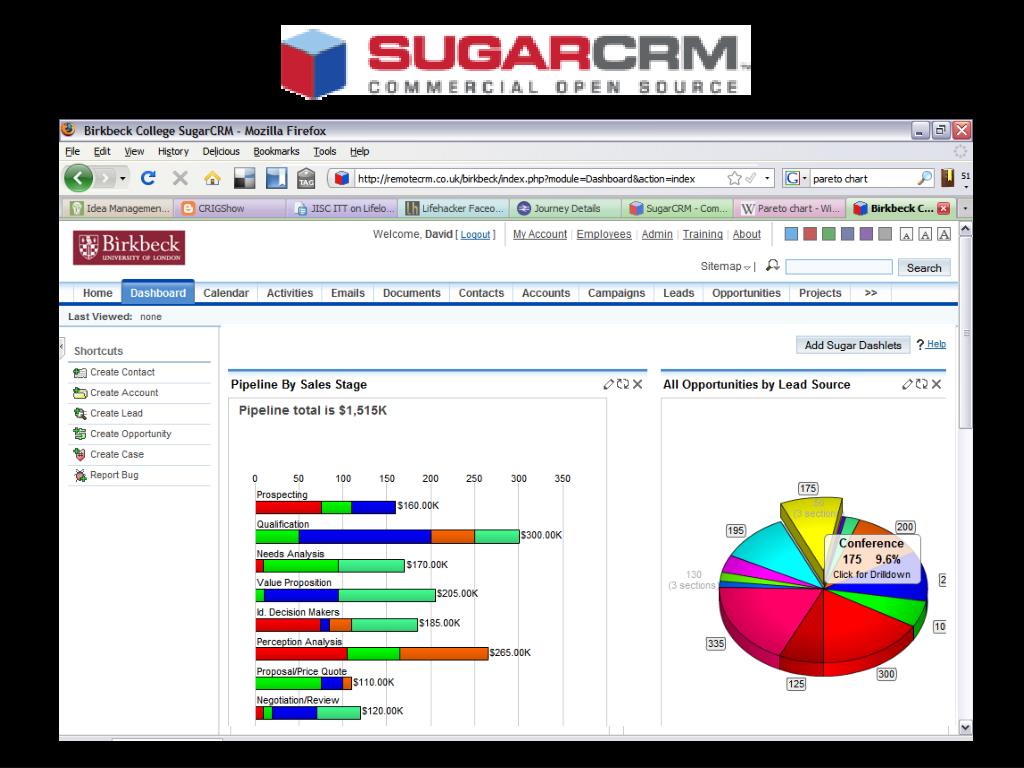Click the Logout link
Image resolution: width=1024 pixels, height=768 pixels.
click(x=475, y=234)
